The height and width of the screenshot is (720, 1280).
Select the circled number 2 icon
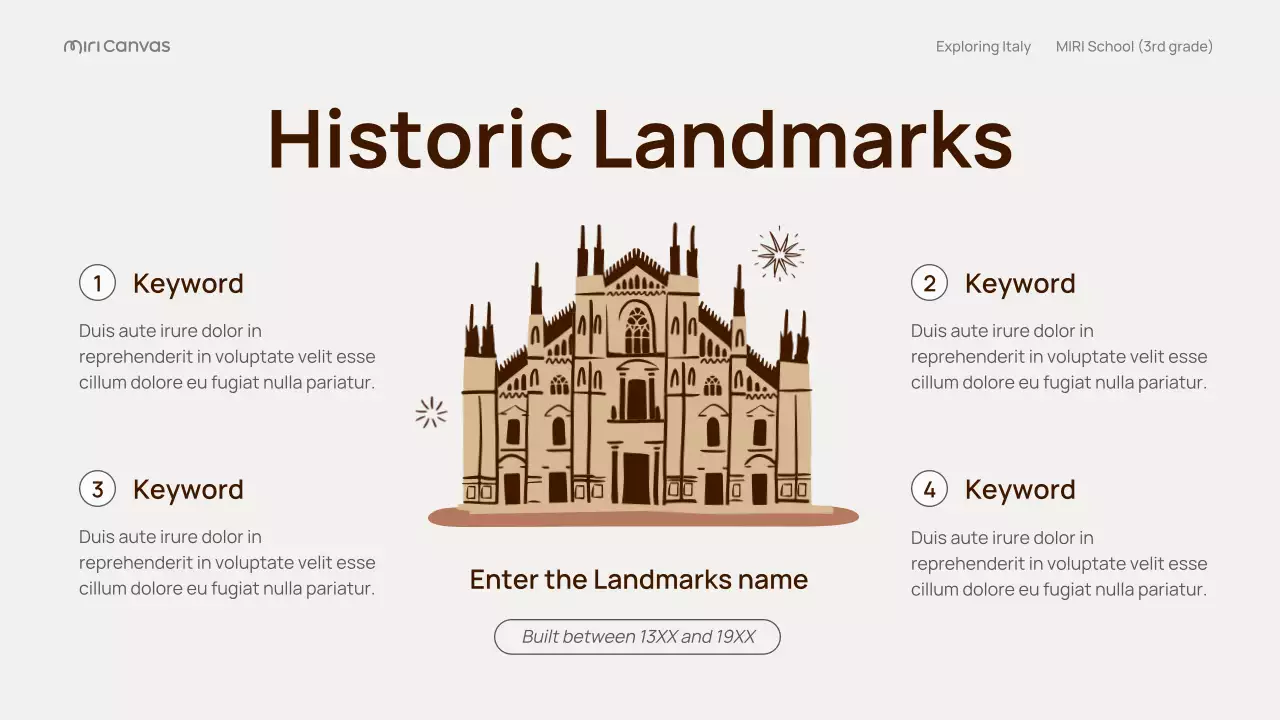(x=929, y=283)
